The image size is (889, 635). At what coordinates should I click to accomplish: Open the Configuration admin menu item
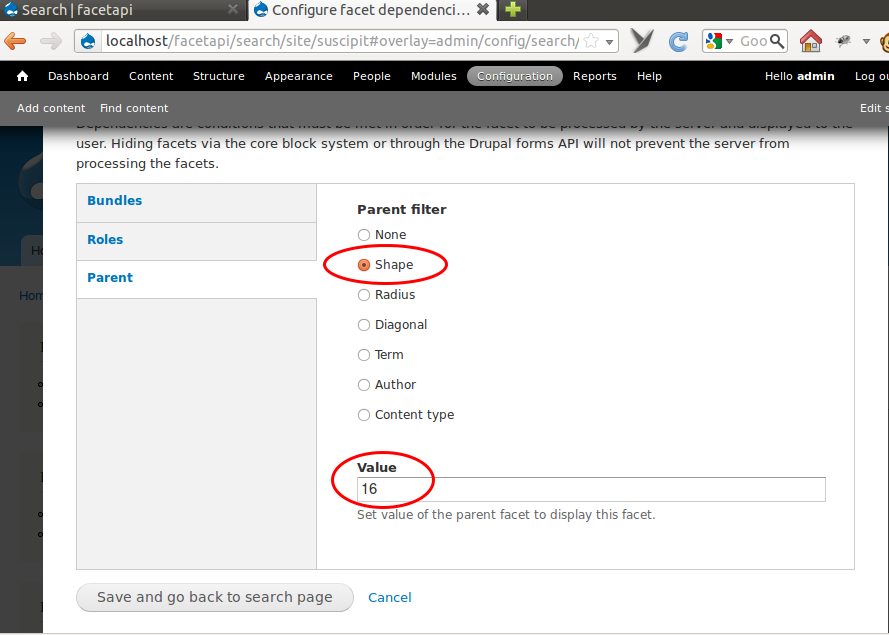(515, 76)
